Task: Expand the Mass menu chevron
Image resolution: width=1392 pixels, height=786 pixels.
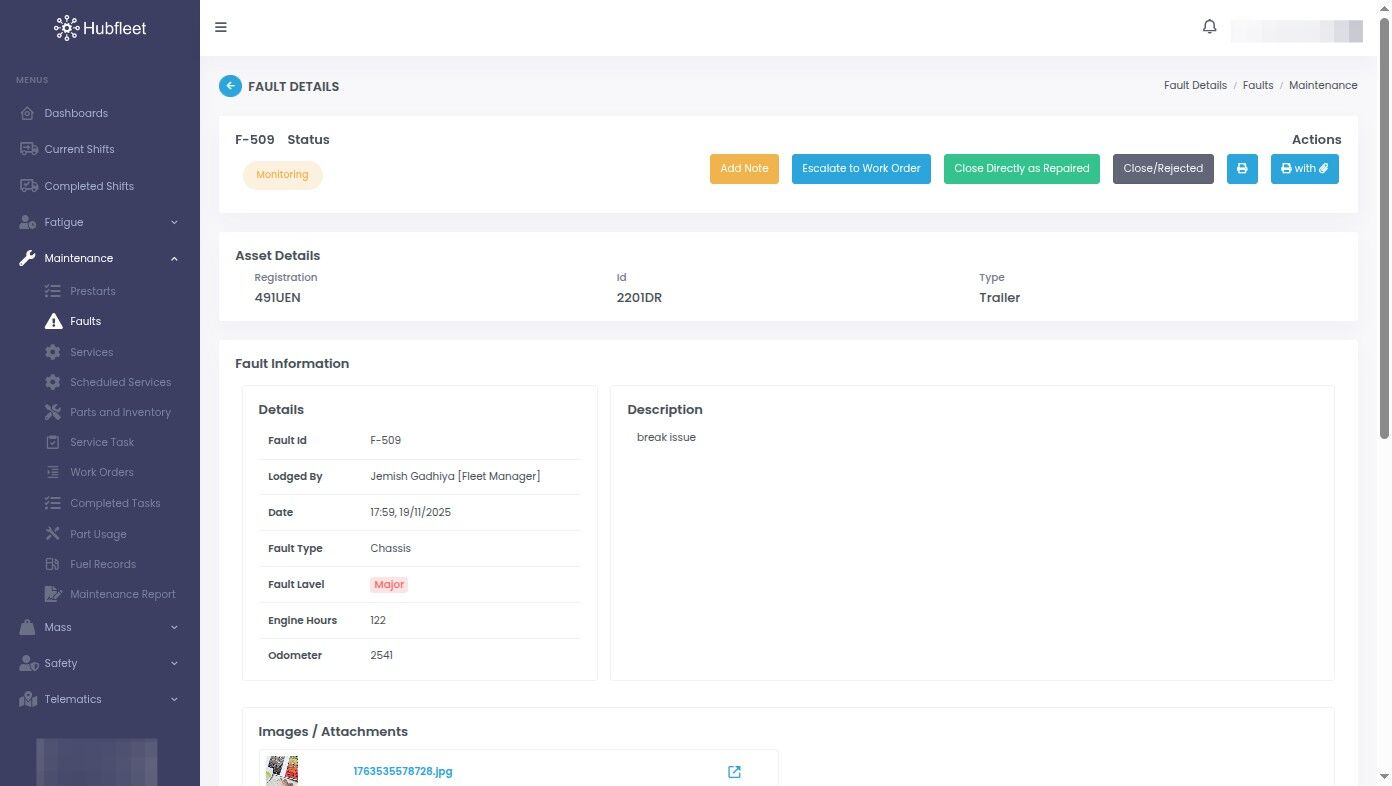Action: click(174, 627)
